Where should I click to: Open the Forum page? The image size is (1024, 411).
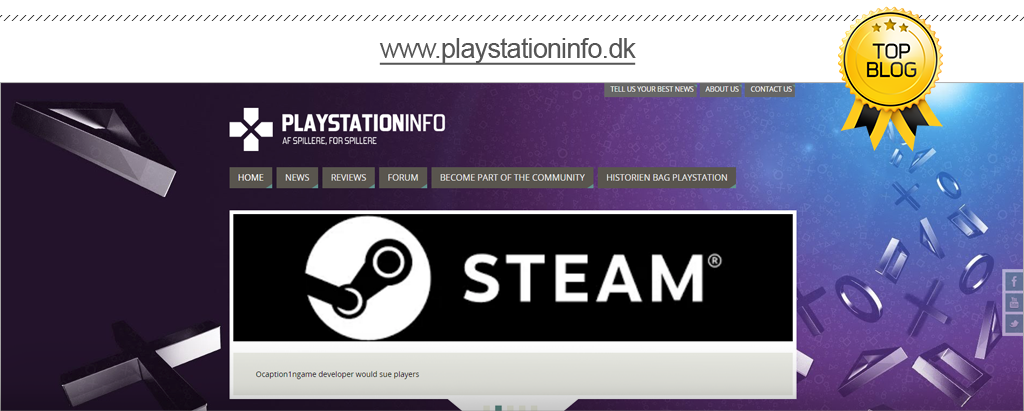coord(403,178)
